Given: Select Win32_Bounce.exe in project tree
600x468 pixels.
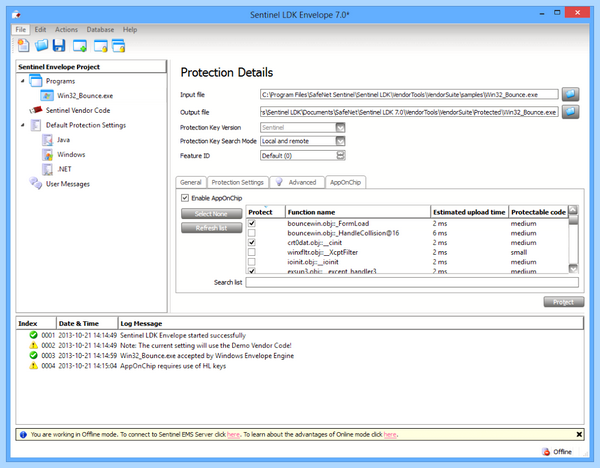Looking at the screenshot, I should coord(85,96).
